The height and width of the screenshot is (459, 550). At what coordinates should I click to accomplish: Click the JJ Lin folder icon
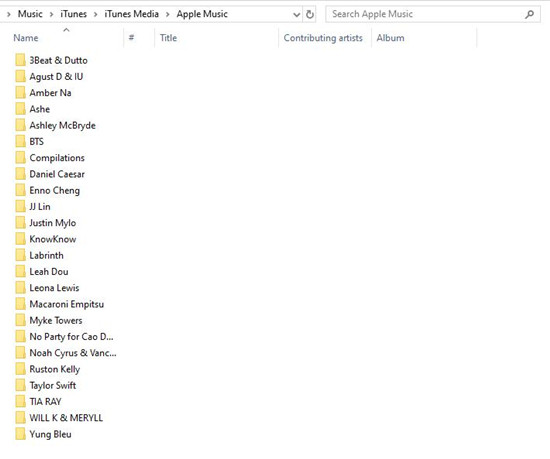pos(20,206)
